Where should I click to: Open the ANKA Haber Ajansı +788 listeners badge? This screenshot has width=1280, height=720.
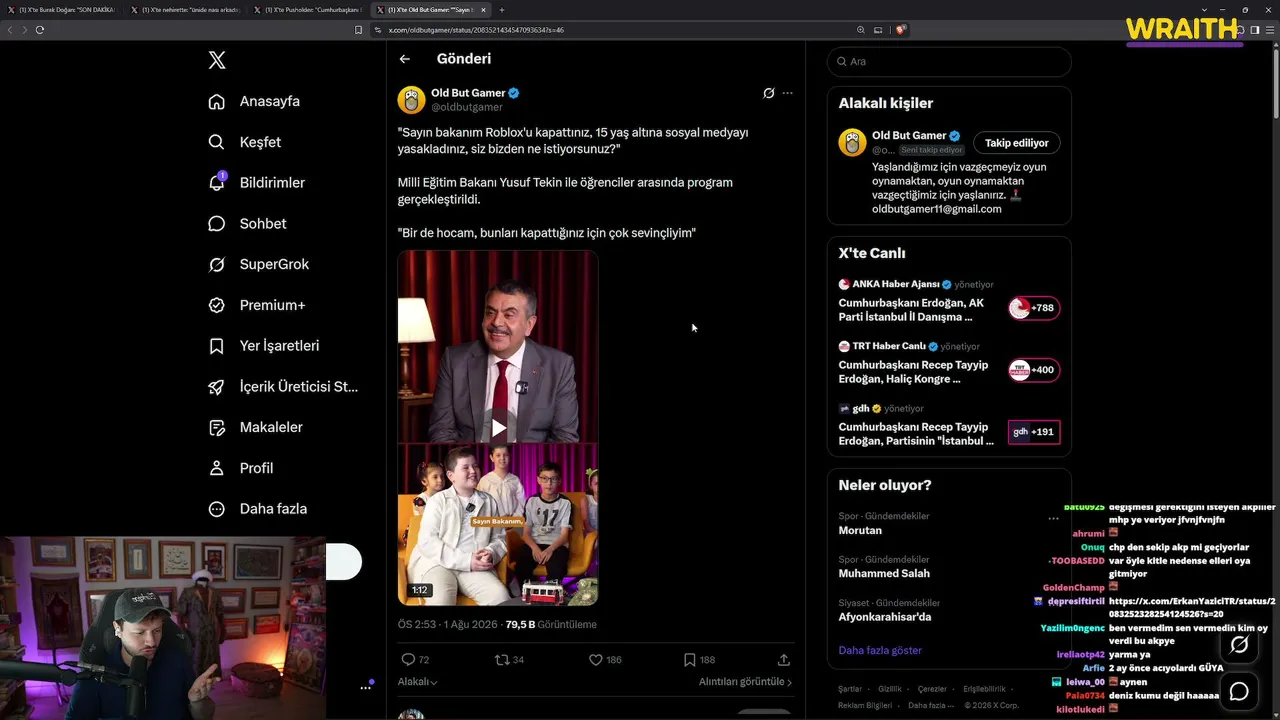pos(1034,308)
